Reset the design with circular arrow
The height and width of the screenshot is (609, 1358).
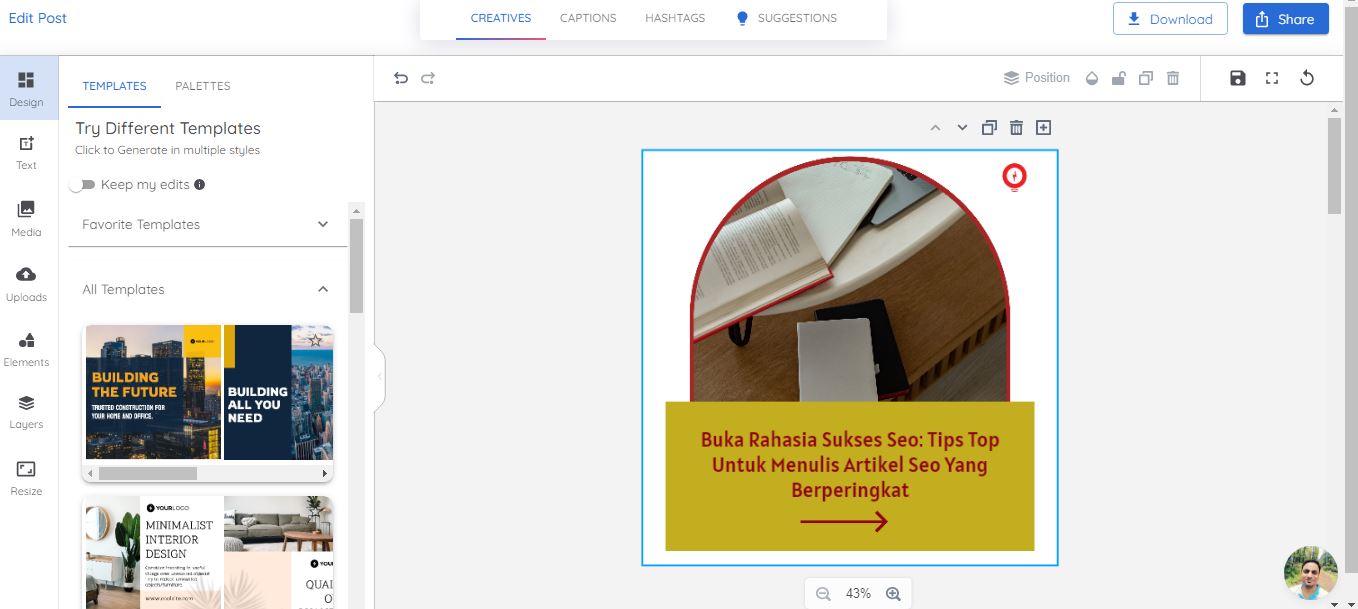[x=1307, y=78]
